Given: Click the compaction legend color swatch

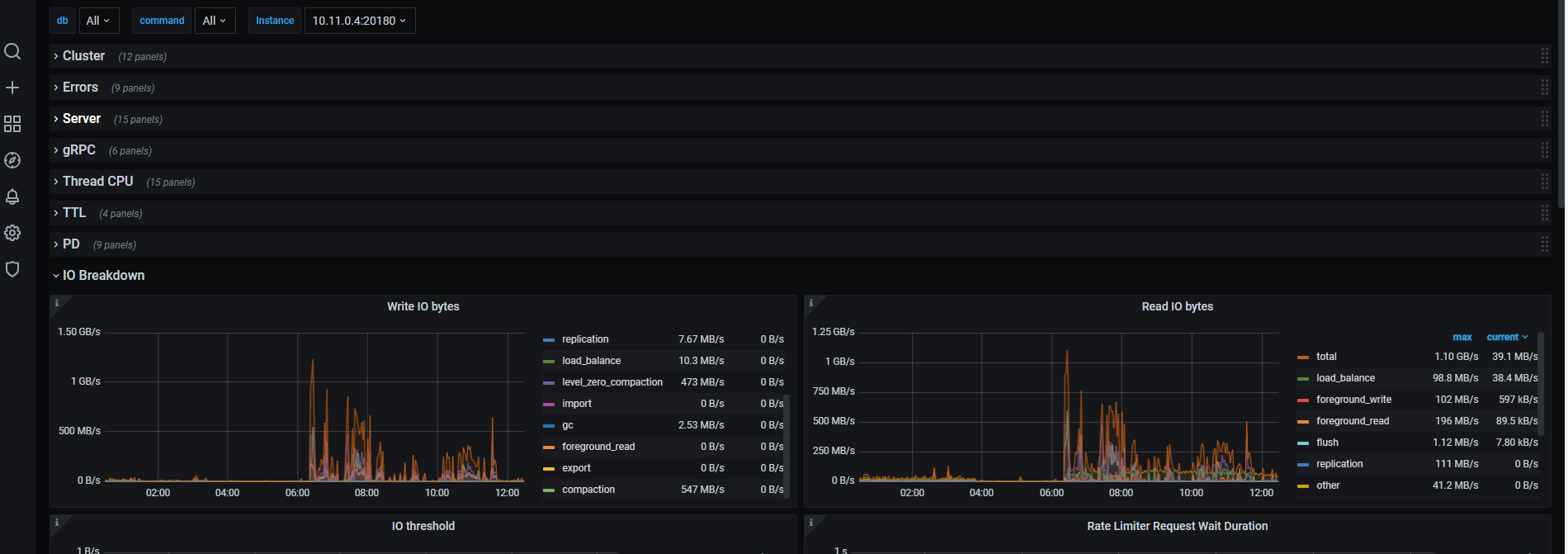Looking at the screenshot, I should tap(549, 490).
